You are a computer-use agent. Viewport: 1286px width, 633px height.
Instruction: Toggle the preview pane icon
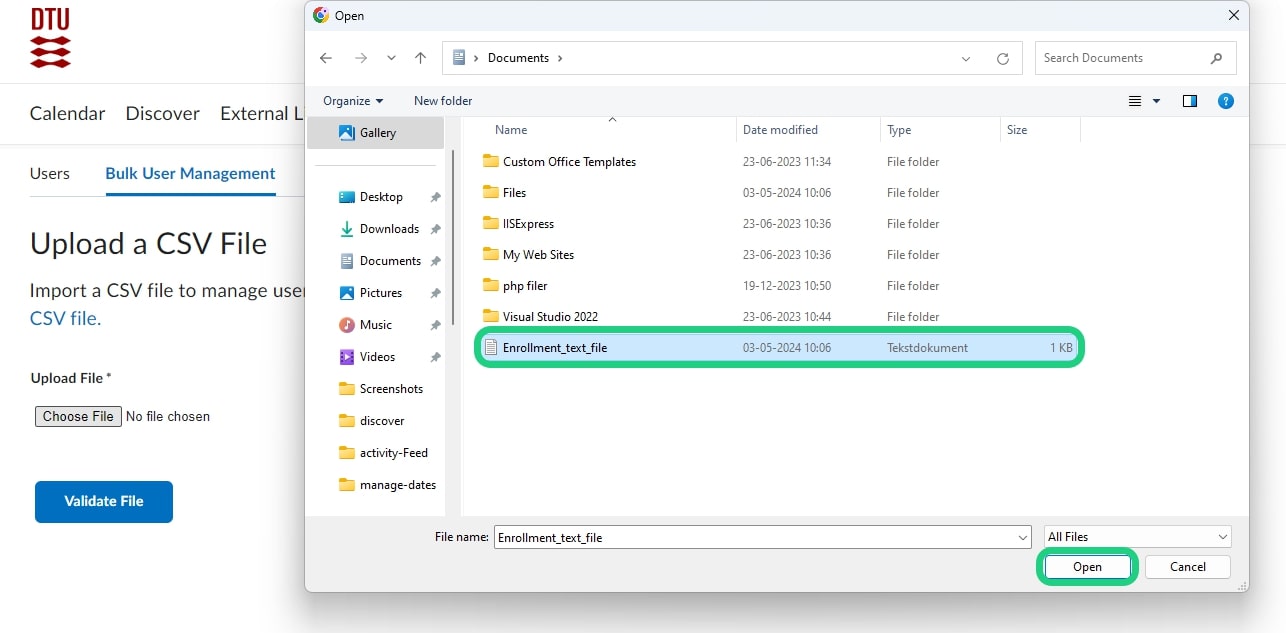click(1189, 101)
